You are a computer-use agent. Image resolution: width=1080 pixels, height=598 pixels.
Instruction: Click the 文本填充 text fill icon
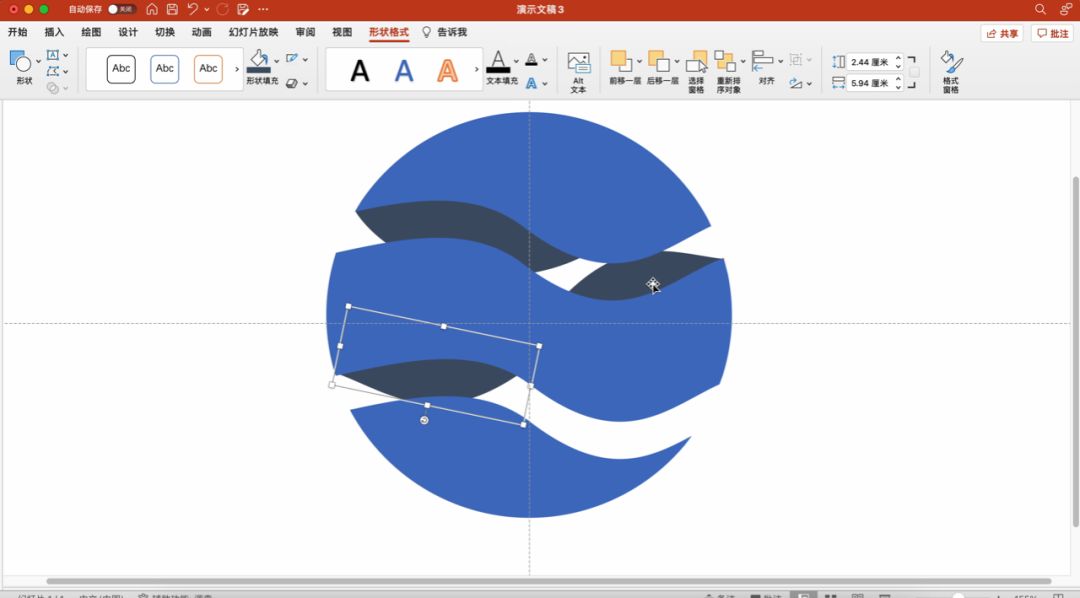pyautogui.click(x=498, y=61)
